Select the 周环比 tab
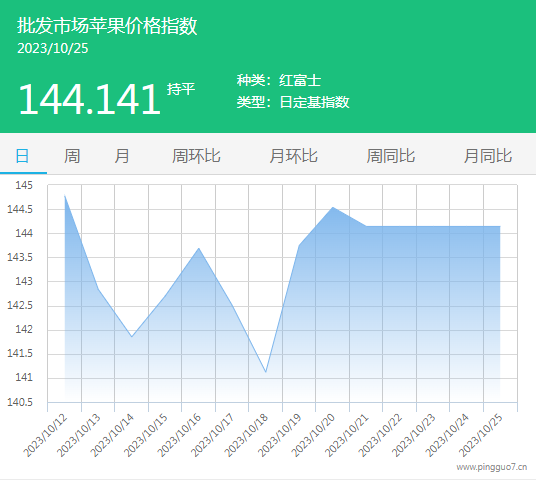The height and width of the screenshot is (480, 536). 196,156
